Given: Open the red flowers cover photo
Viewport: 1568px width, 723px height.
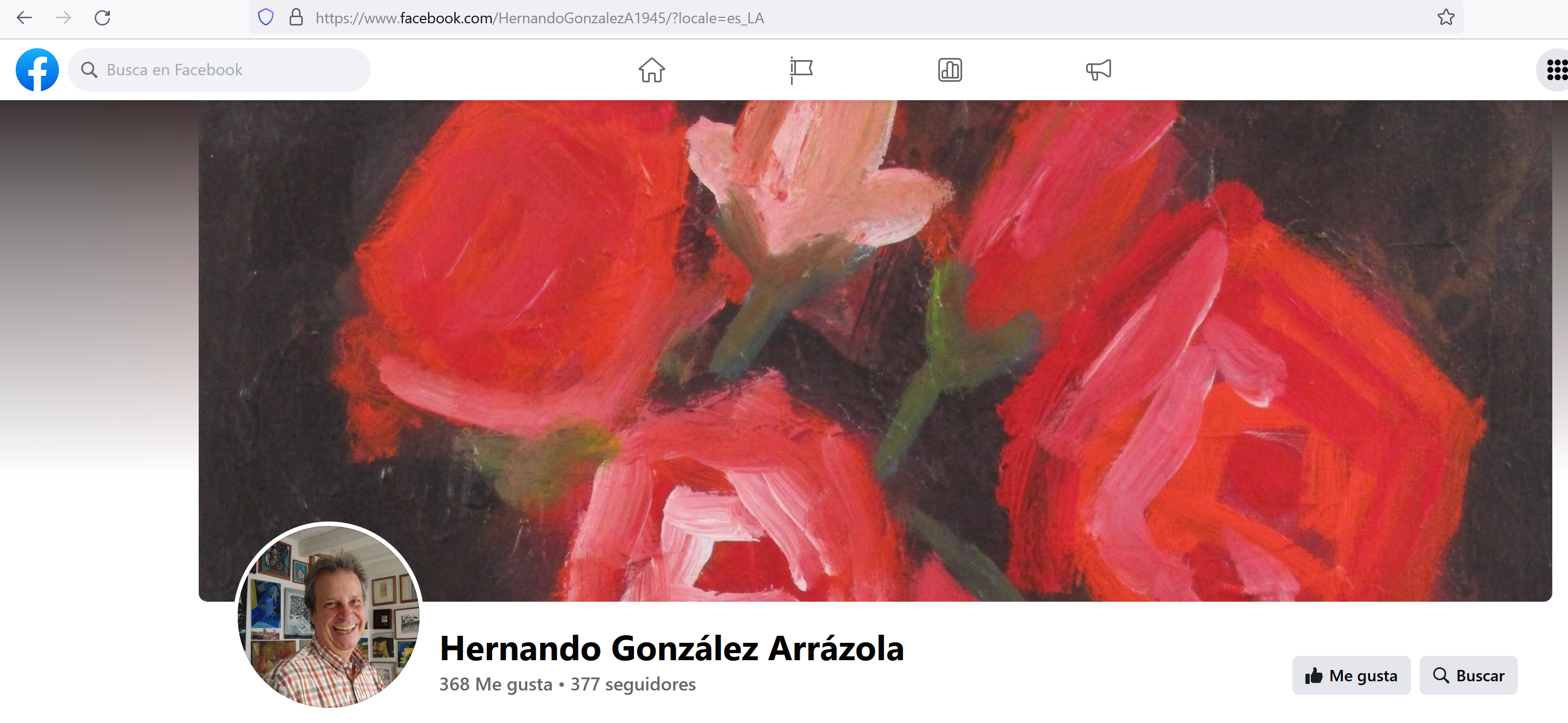Looking at the screenshot, I should (x=875, y=351).
